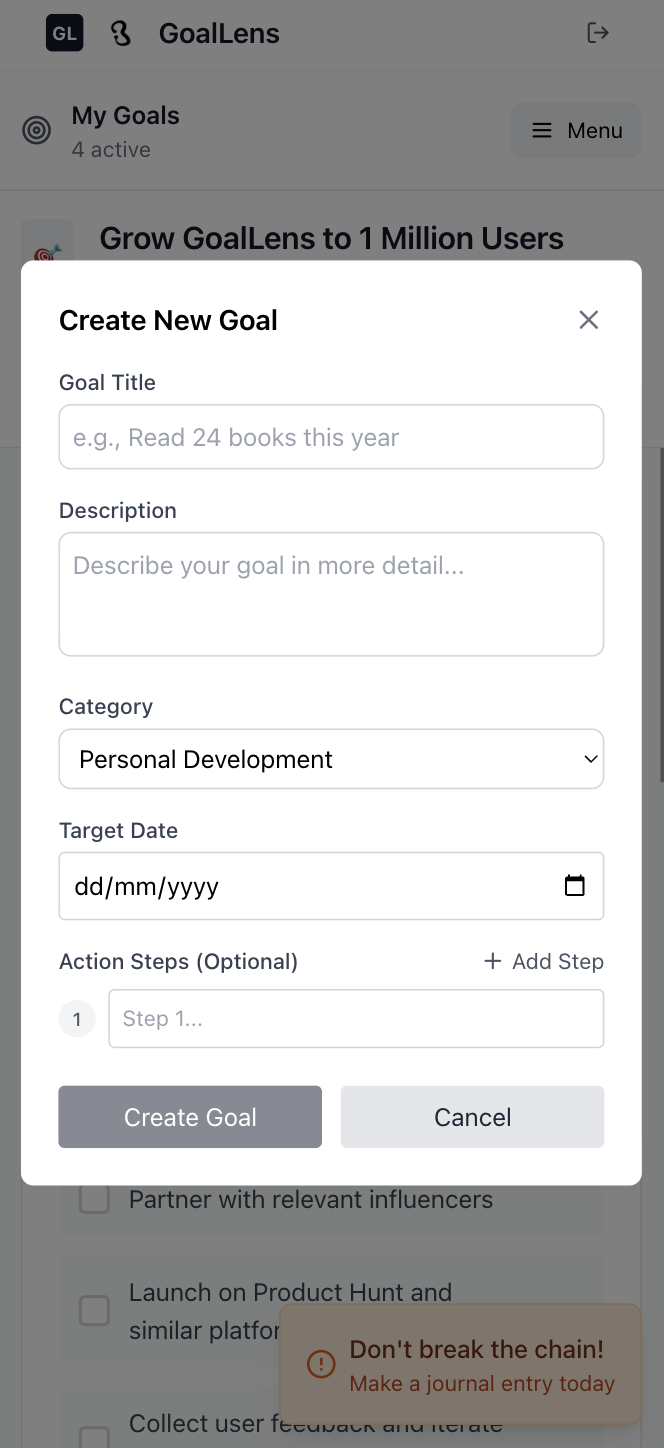This screenshot has width=664, height=1448.
Task: Click the logout icon in the top bar
Action: tap(598, 33)
